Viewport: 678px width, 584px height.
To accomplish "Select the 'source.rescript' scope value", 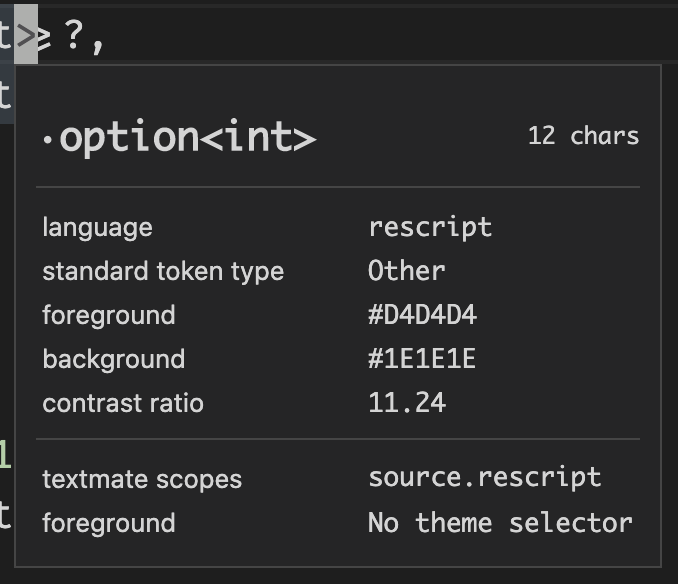I will 485,477.
